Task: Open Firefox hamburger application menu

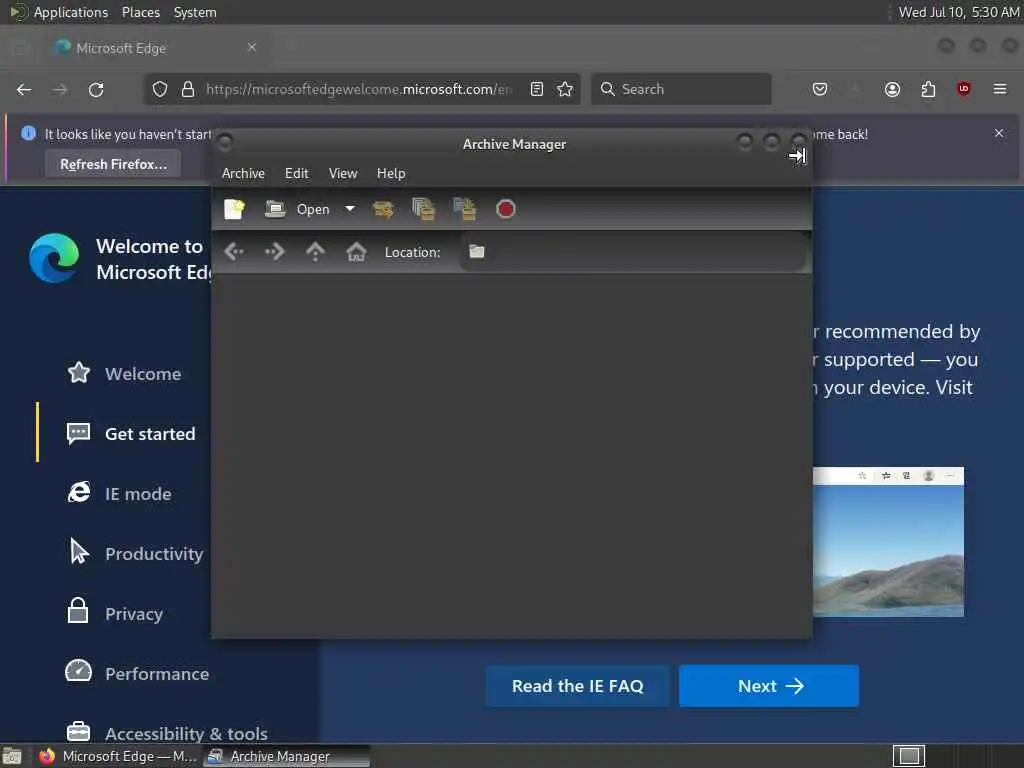Action: pos(1000,89)
